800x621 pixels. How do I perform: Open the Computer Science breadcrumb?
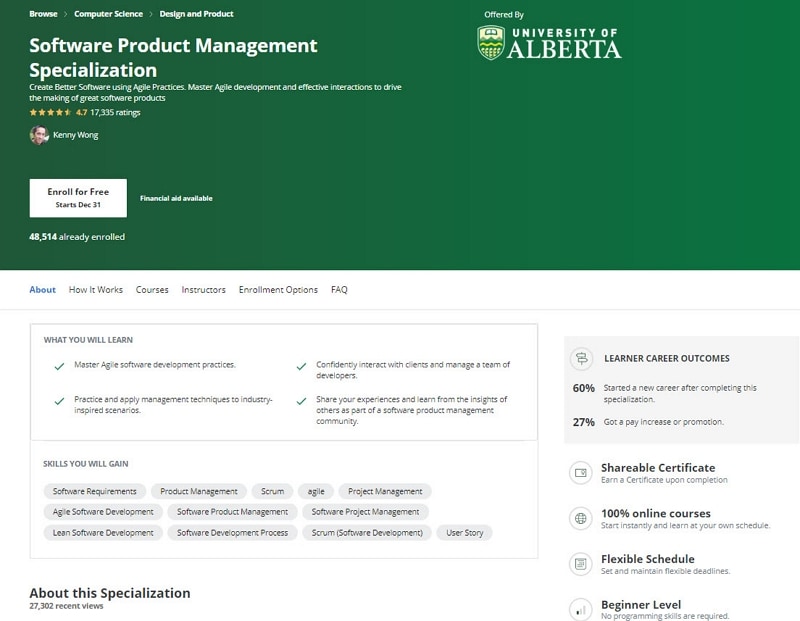coord(108,14)
